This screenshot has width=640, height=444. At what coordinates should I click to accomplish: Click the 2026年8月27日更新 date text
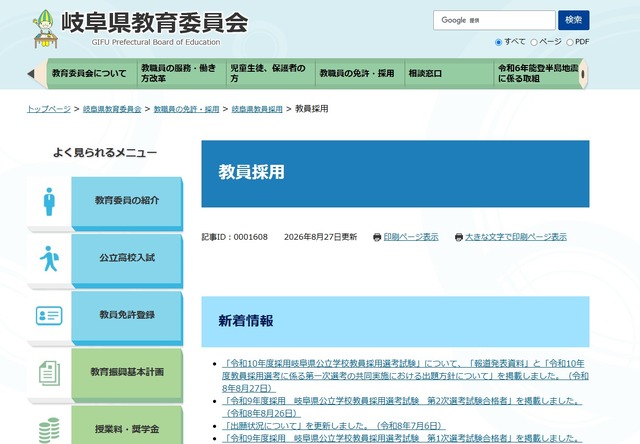pyautogui.click(x=320, y=237)
